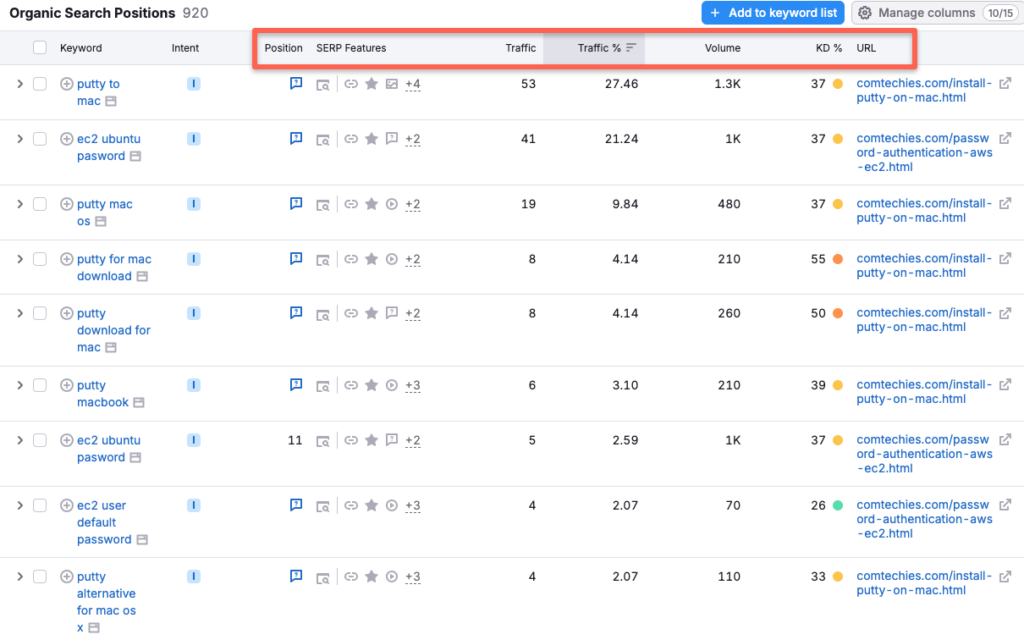The width and height of the screenshot is (1024, 640).
Task: Check the checkbox for ec2 user default password
Action: (x=40, y=505)
